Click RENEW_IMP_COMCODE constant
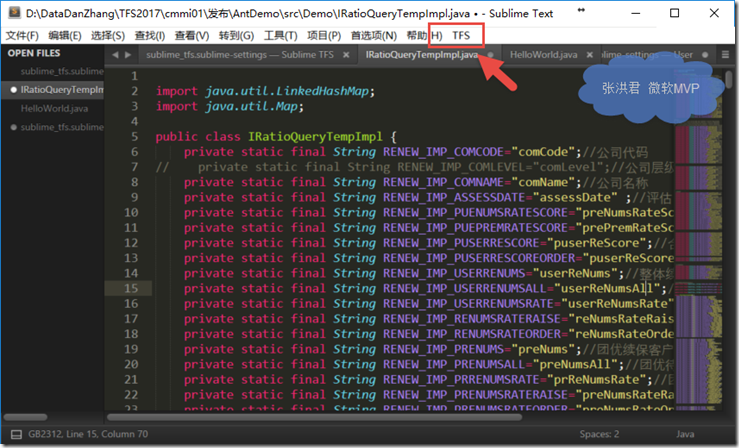Screen dimensions: 739x448 point(443,152)
